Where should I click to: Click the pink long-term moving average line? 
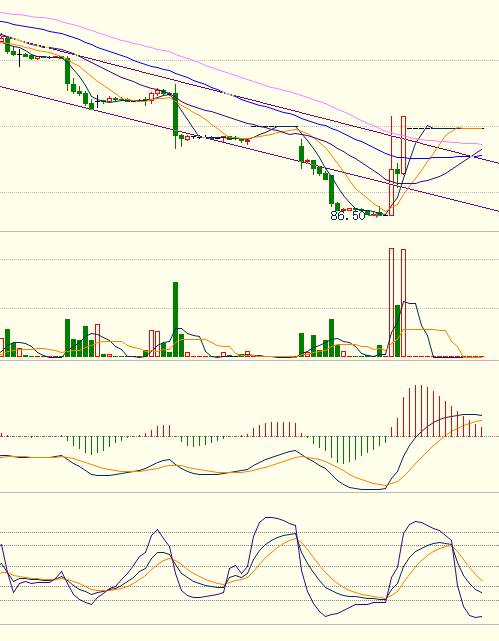tap(245, 79)
